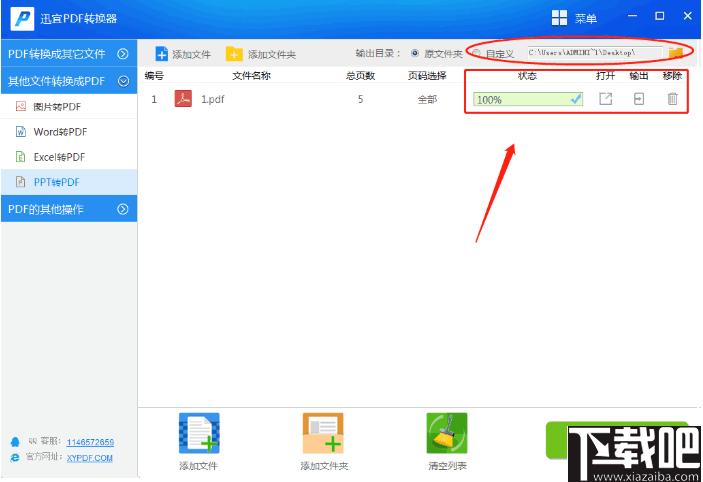Open the 菜单 grid icon
The height and width of the screenshot is (482, 703).
(559, 18)
